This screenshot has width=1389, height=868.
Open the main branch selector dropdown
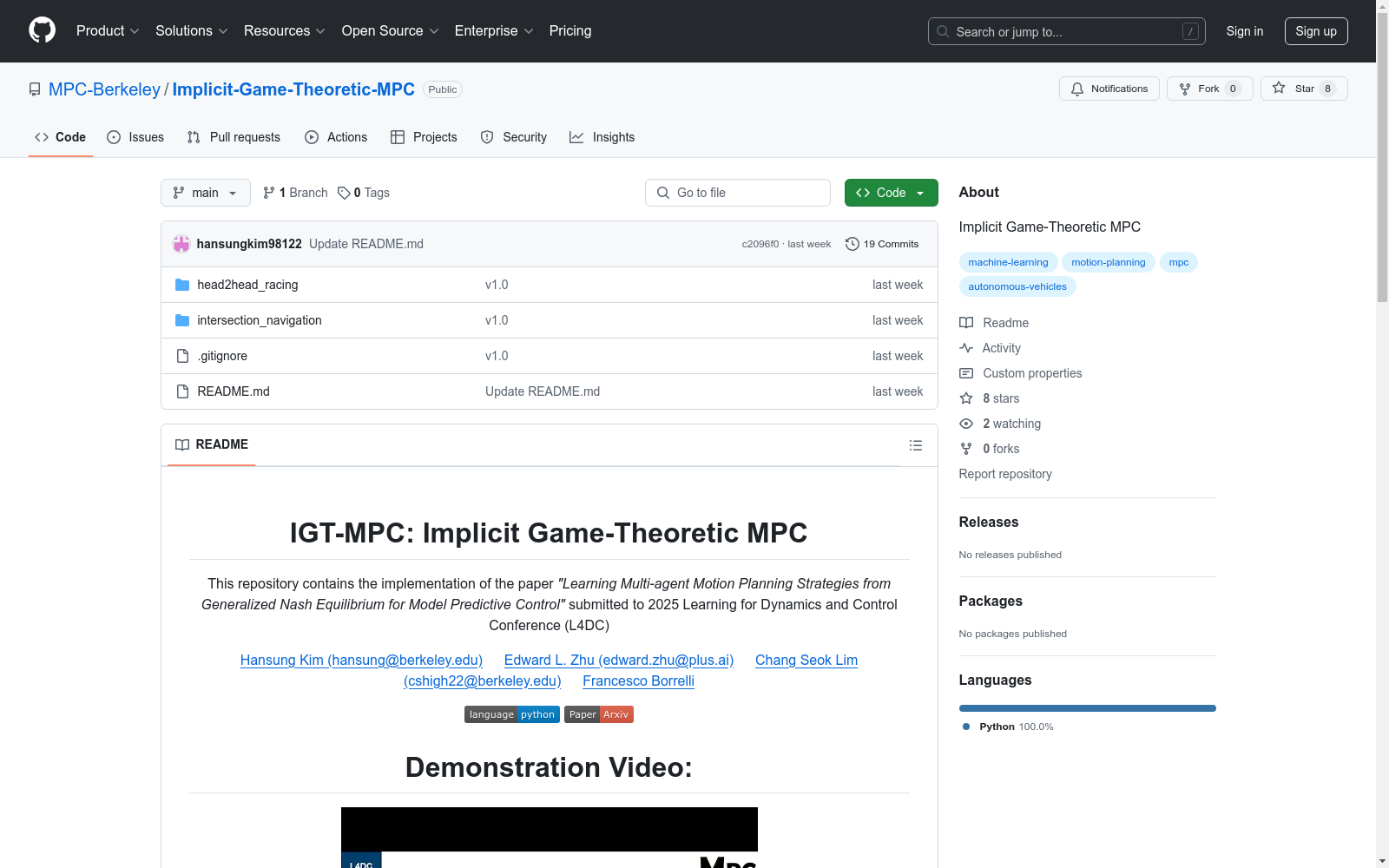(206, 193)
